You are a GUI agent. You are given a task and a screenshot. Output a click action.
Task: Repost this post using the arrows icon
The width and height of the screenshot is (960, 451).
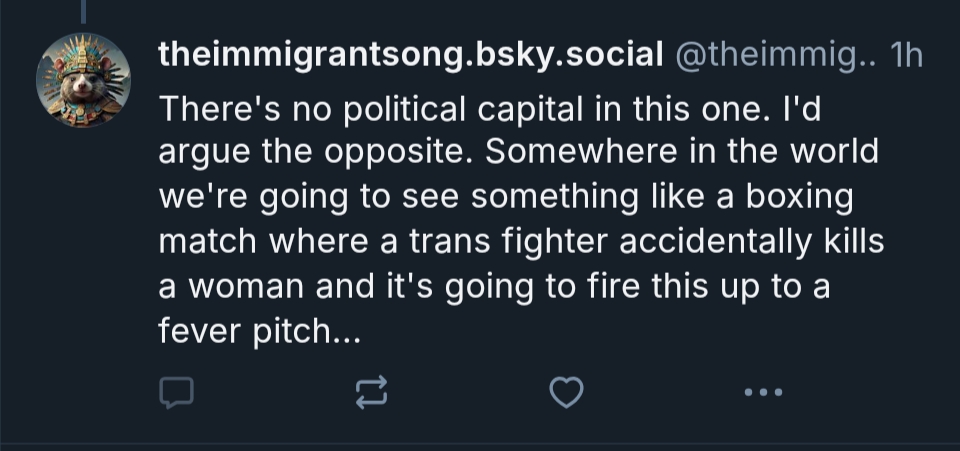click(371, 393)
